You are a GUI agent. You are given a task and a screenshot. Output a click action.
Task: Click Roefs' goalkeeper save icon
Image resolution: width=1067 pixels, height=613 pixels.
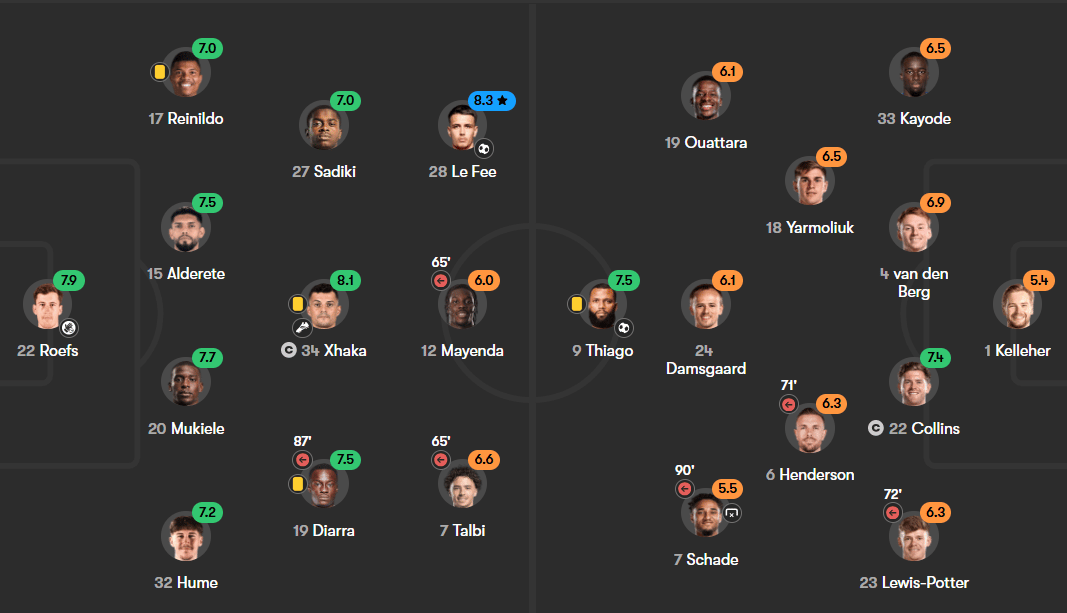pyautogui.click(x=69, y=328)
